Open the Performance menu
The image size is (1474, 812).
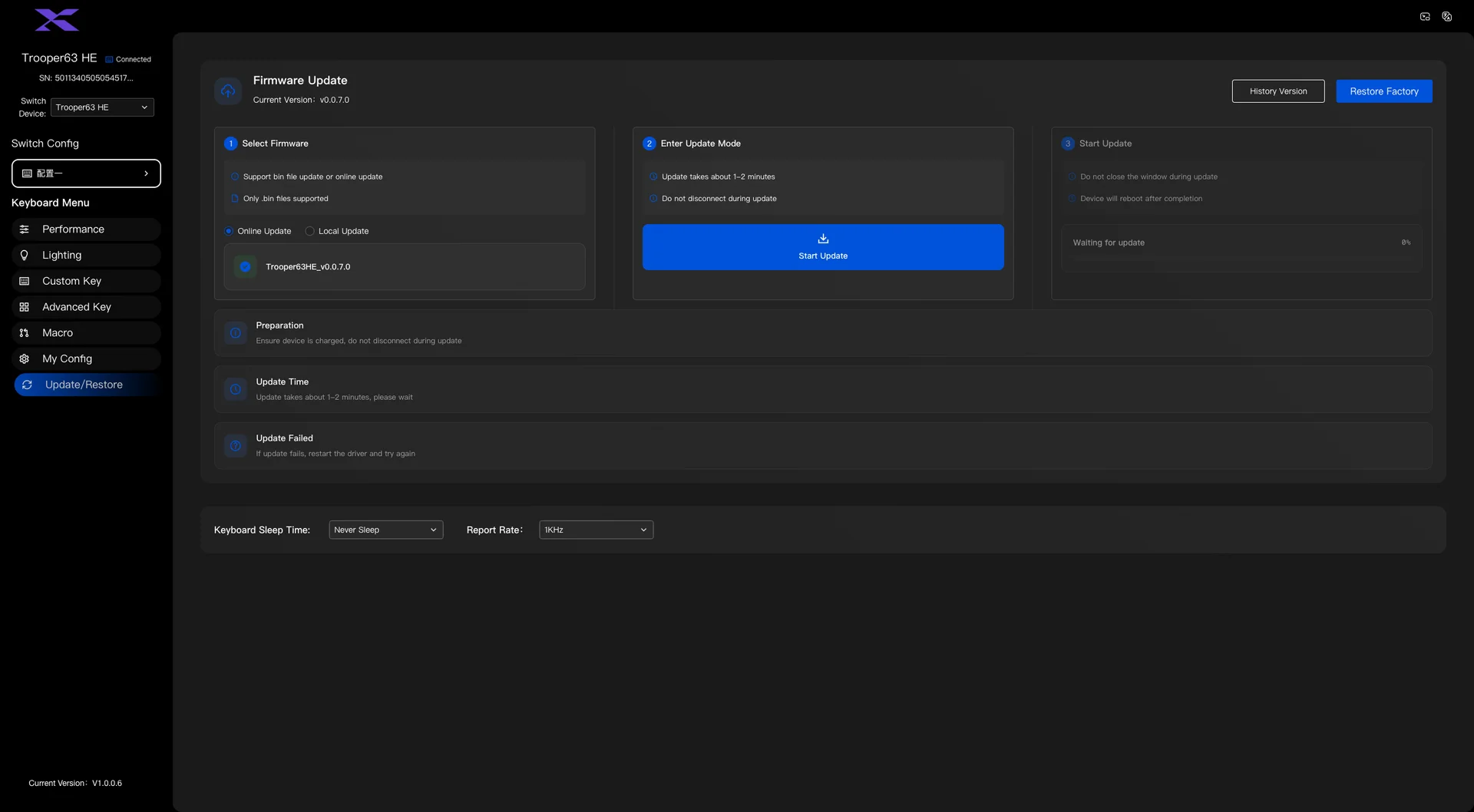coord(87,229)
